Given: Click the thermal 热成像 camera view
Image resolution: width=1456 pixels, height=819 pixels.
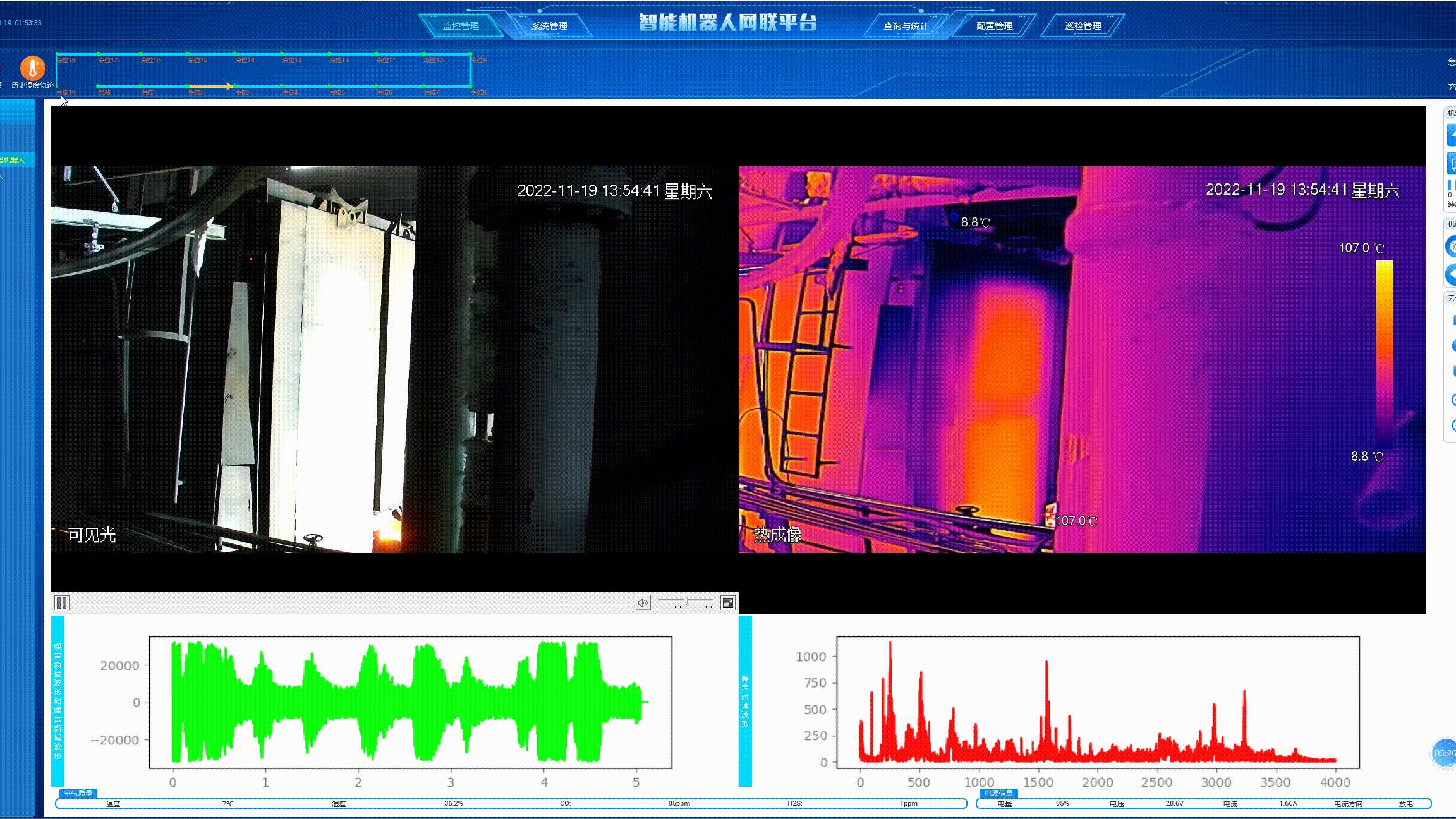Looking at the screenshot, I should point(1082,359).
